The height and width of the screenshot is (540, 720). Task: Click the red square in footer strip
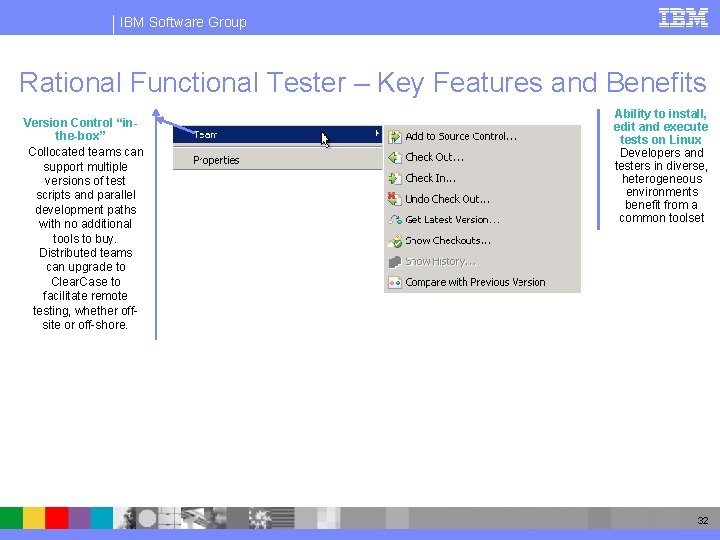pyautogui.click(x=57, y=518)
